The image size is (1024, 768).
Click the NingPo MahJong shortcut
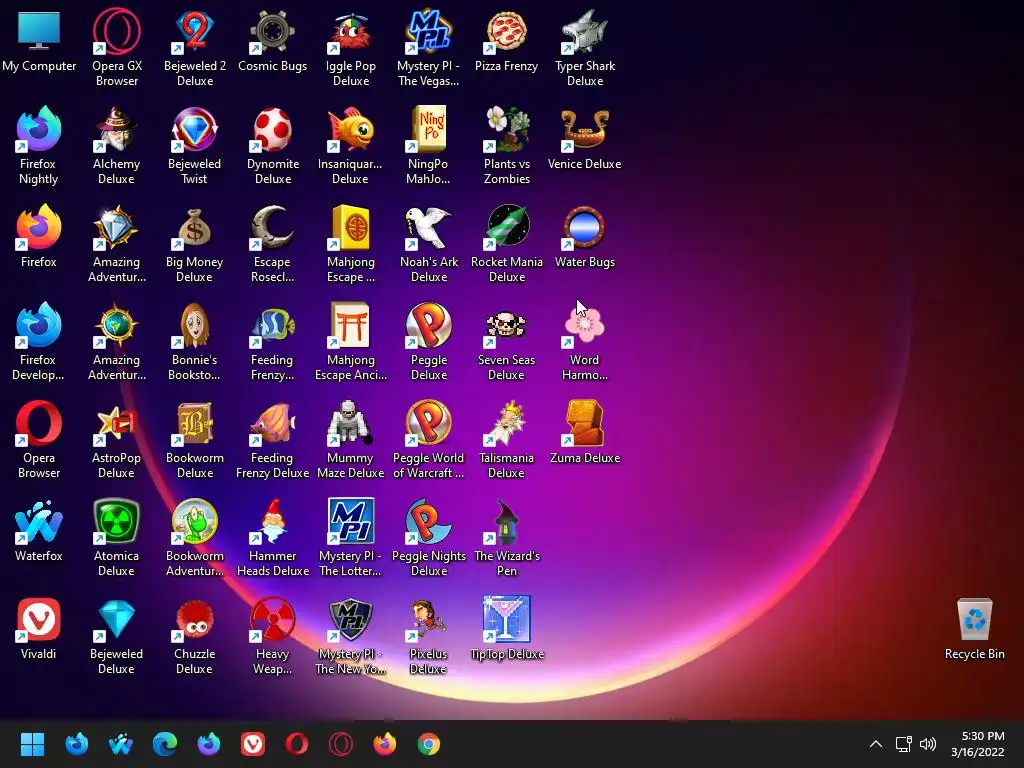[x=428, y=129]
